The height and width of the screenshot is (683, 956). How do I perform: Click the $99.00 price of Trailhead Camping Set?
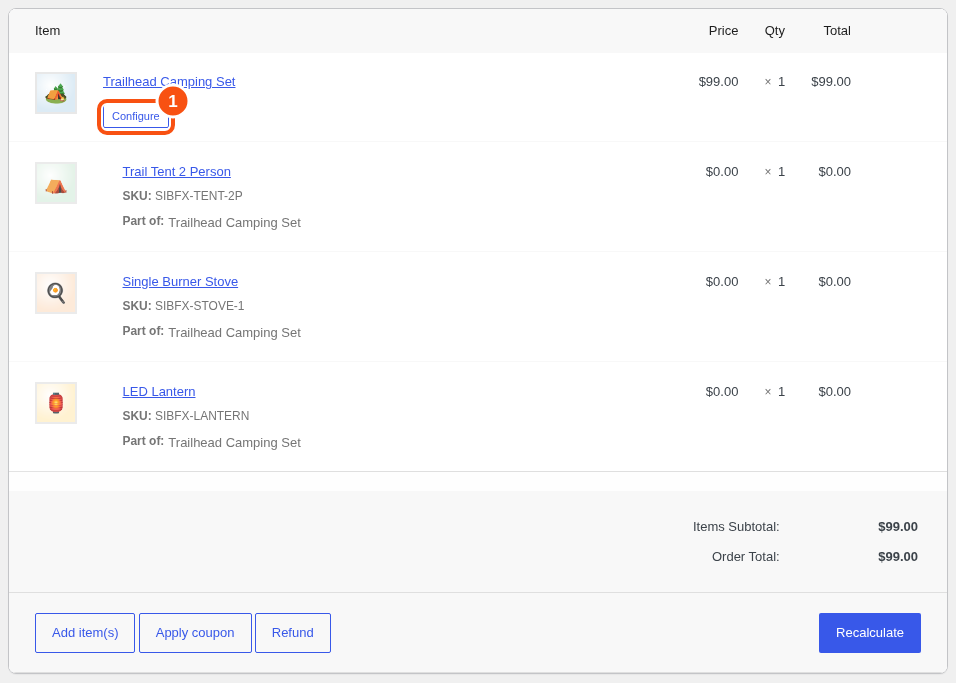[718, 82]
